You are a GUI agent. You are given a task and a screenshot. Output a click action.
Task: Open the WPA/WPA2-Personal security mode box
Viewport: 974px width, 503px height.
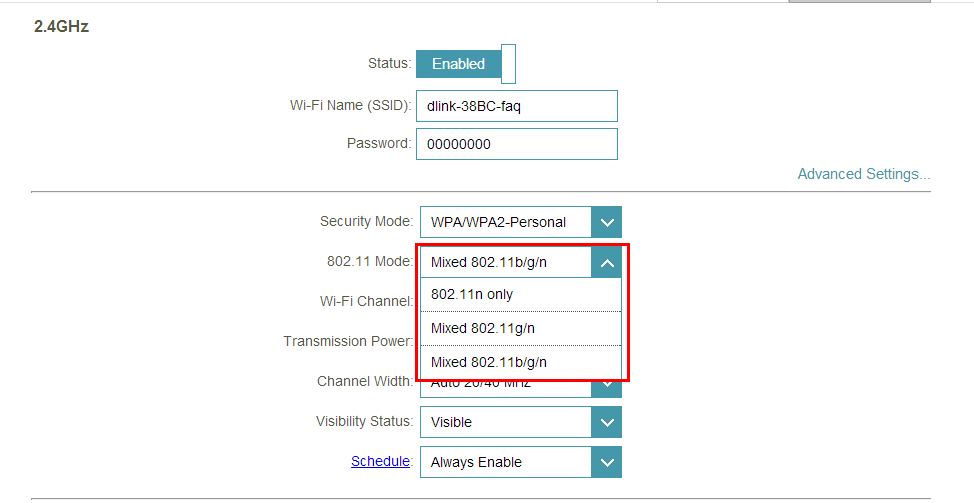click(x=505, y=223)
